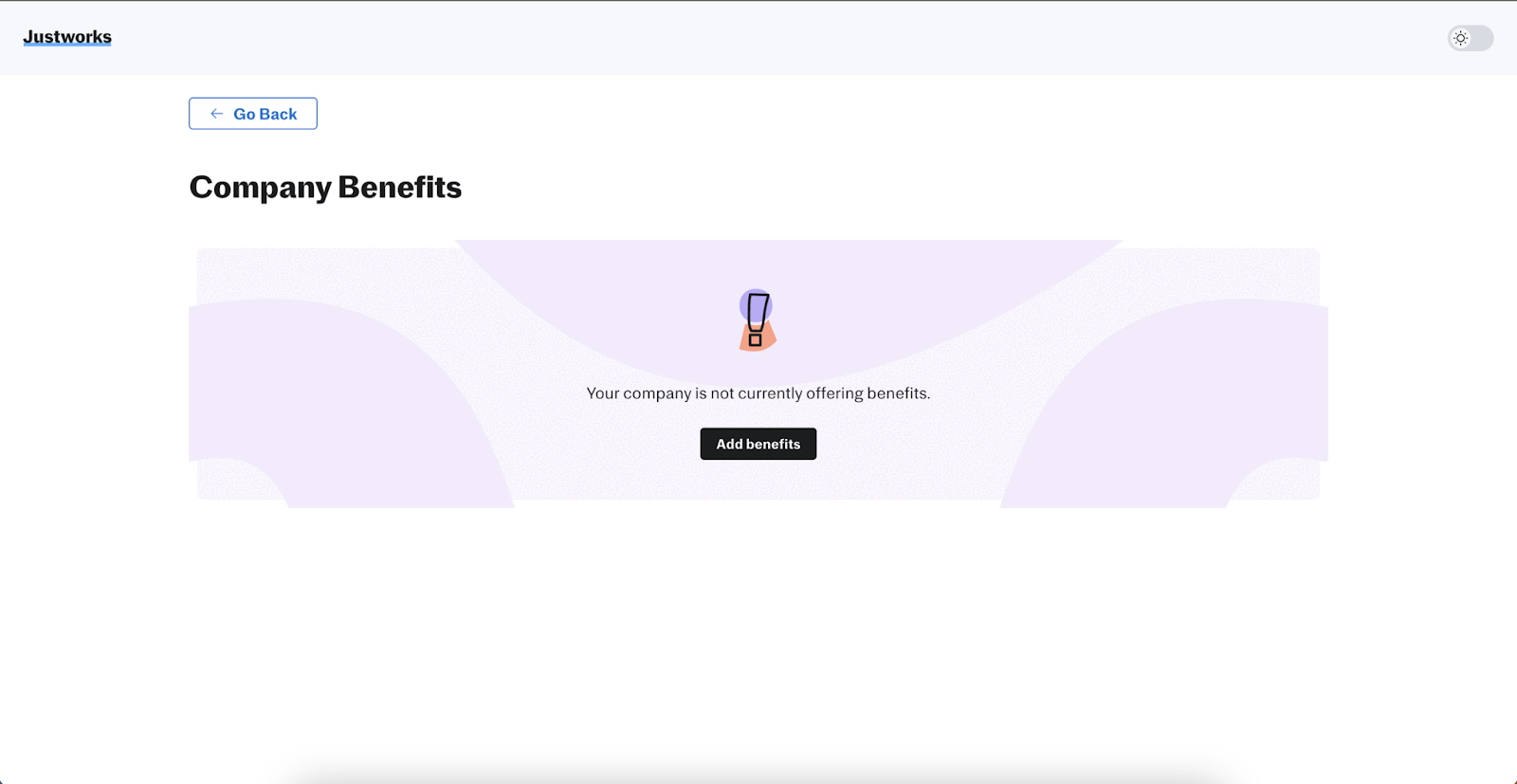Screen dimensions: 1517x784
Task: Click the Add benefits button
Action: coord(758,444)
